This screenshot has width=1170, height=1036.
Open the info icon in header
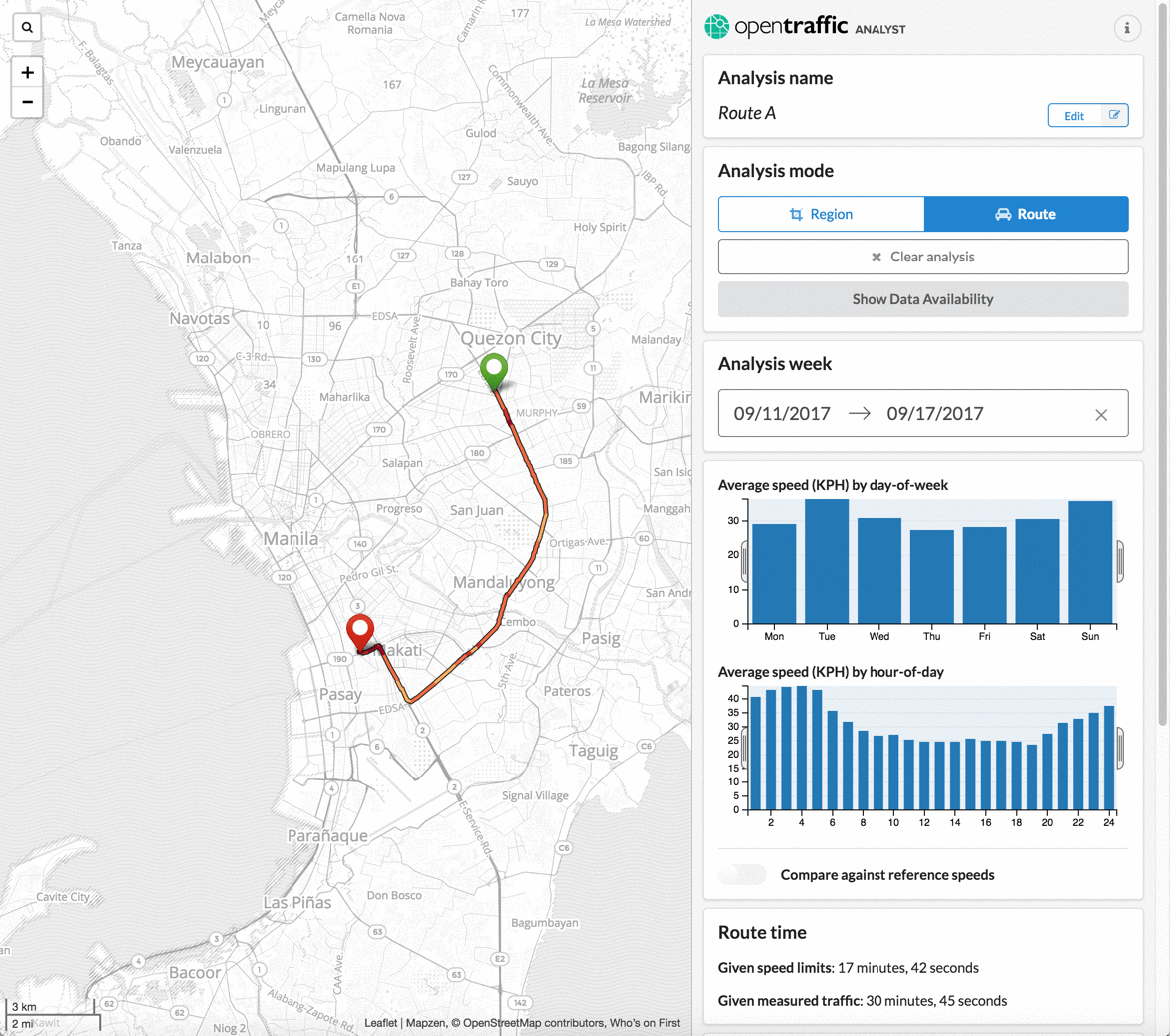(x=1126, y=28)
